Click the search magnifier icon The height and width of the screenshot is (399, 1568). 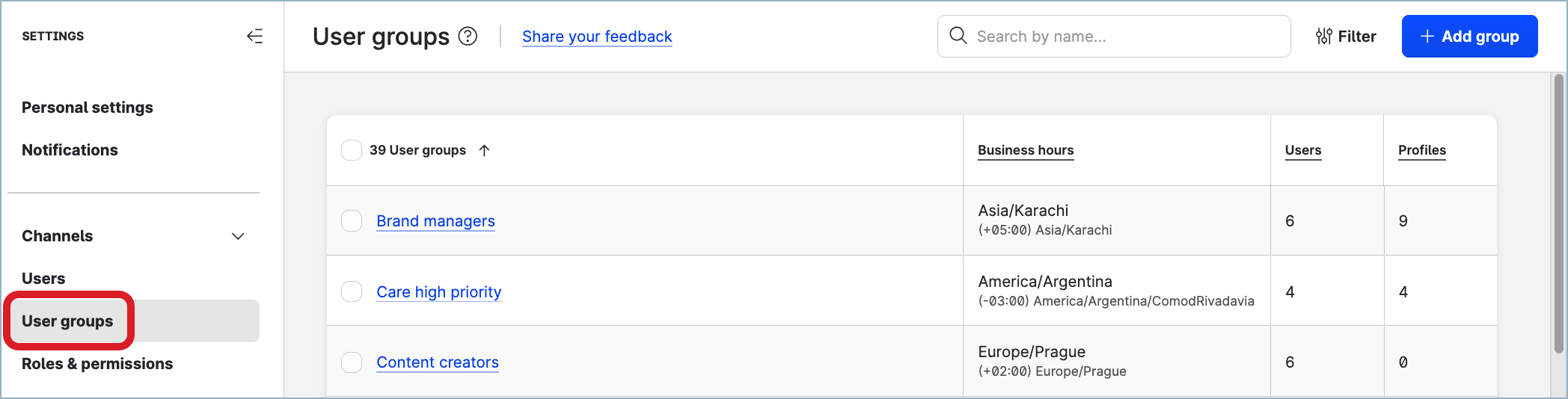tap(958, 36)
